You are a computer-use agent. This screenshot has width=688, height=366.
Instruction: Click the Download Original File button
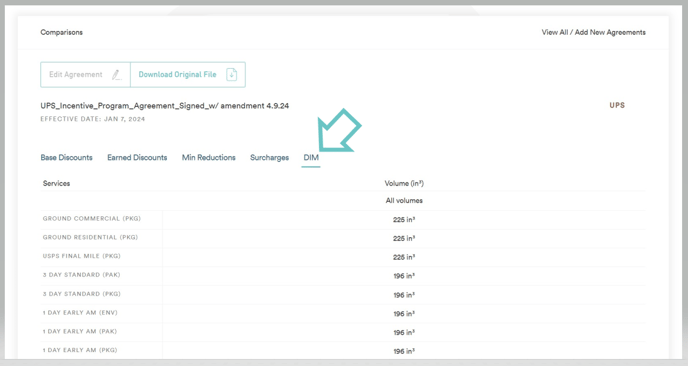pyautogui.click(x=188, y=75)
